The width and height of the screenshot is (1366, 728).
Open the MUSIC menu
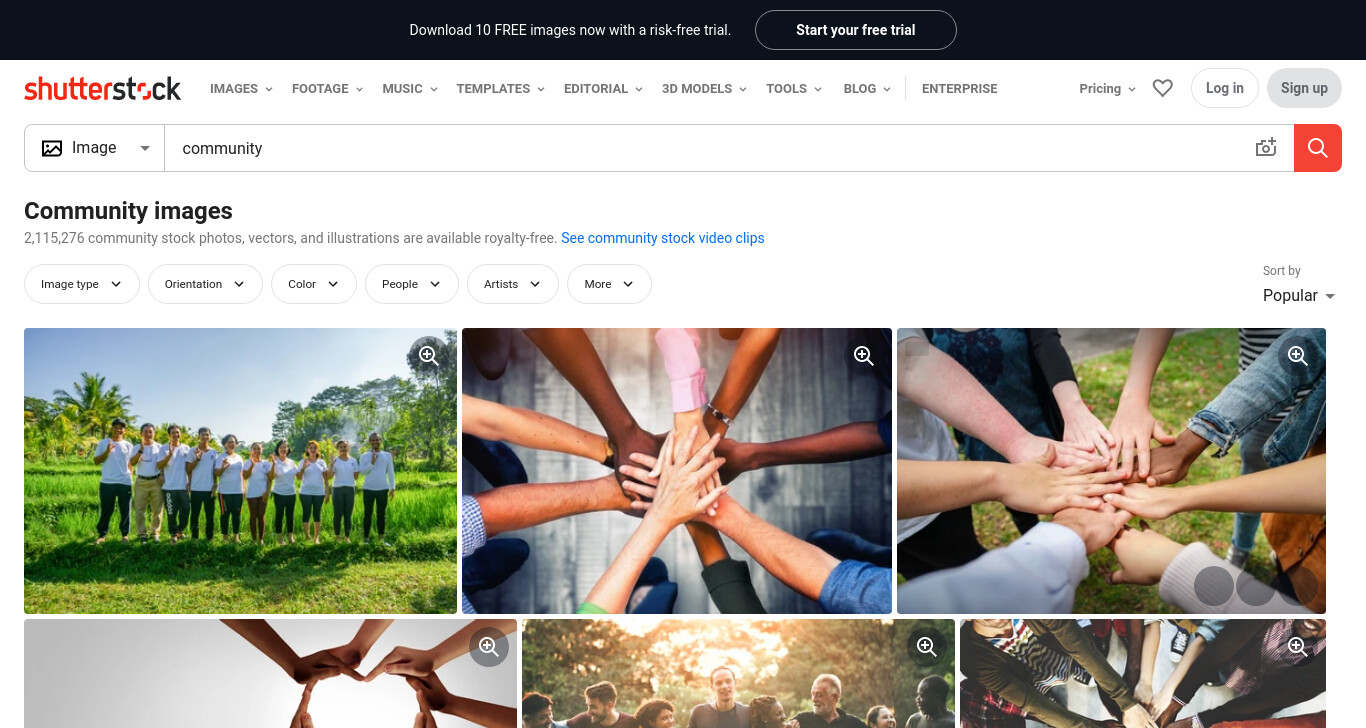tap(410, 88)
